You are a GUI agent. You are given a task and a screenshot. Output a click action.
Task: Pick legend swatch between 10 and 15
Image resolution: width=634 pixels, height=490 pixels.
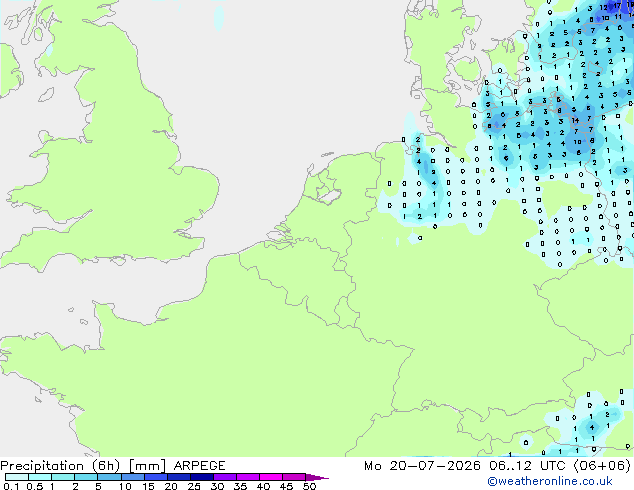point(133,477)
